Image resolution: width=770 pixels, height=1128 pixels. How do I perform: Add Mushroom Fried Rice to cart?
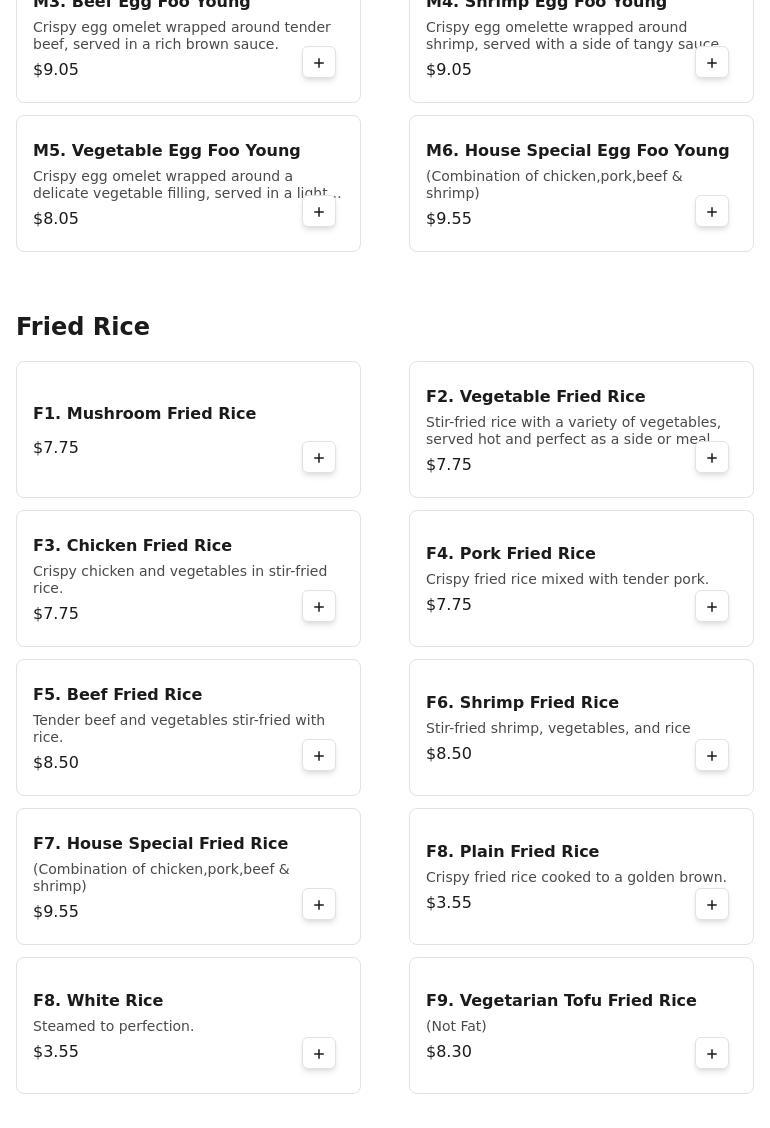319,458
